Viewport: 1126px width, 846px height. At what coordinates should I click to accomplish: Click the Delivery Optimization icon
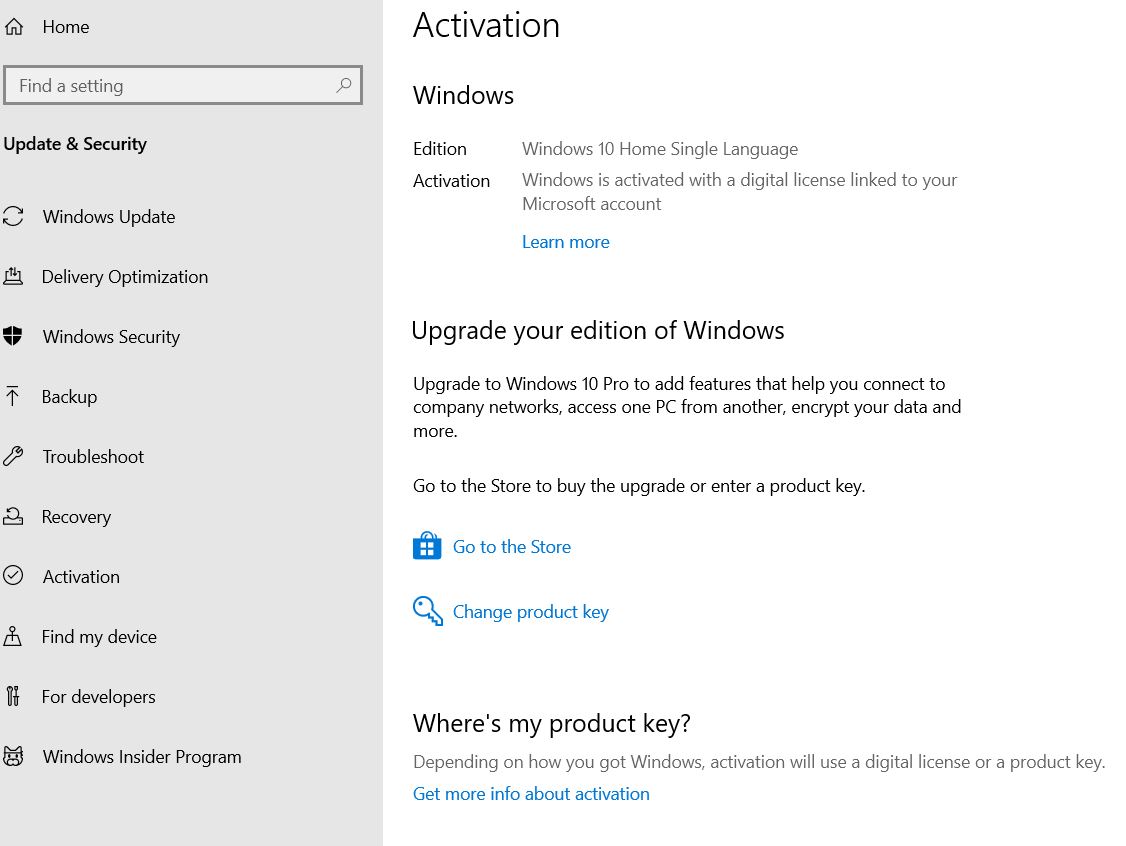[x=13, y=276]
